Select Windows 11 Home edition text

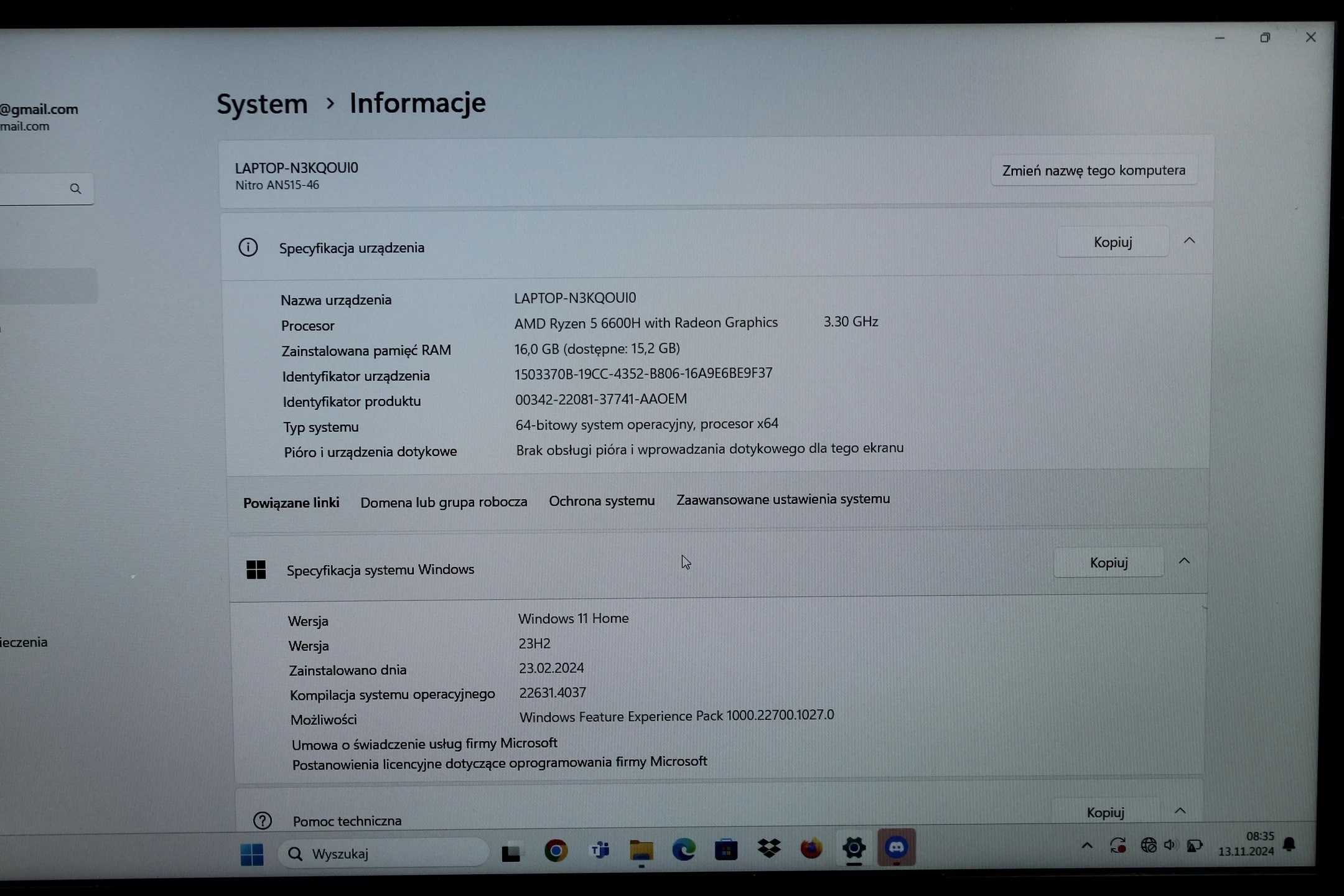(x=573, y=618)
